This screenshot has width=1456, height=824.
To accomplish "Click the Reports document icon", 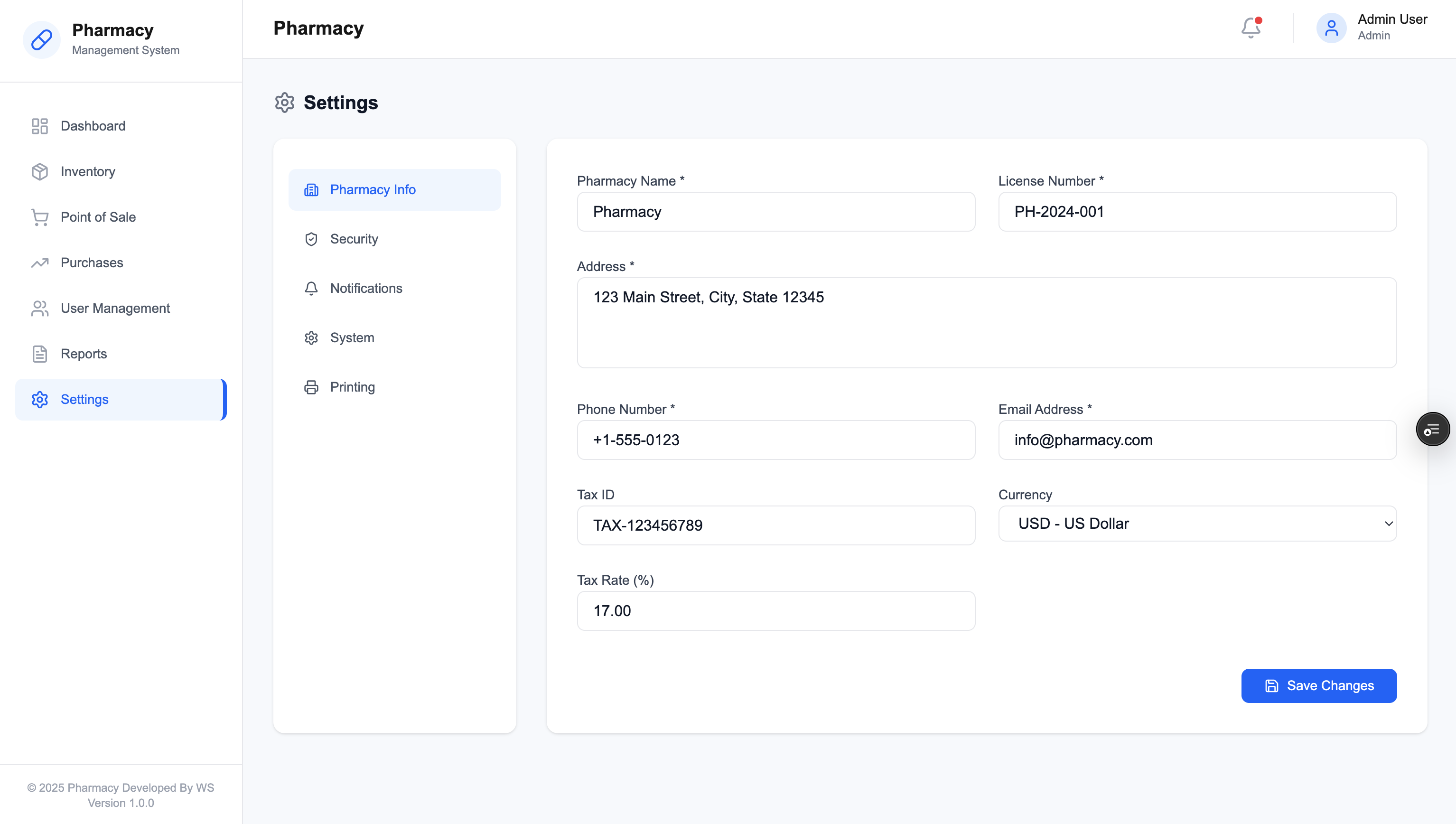I will (x=39, y=354).
